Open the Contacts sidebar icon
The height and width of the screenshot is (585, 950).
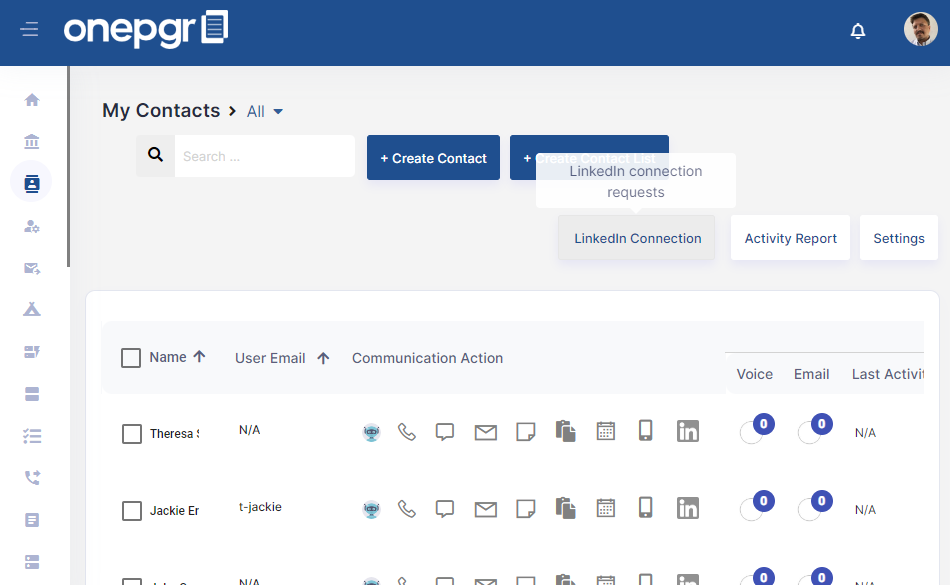pos(32,183)
